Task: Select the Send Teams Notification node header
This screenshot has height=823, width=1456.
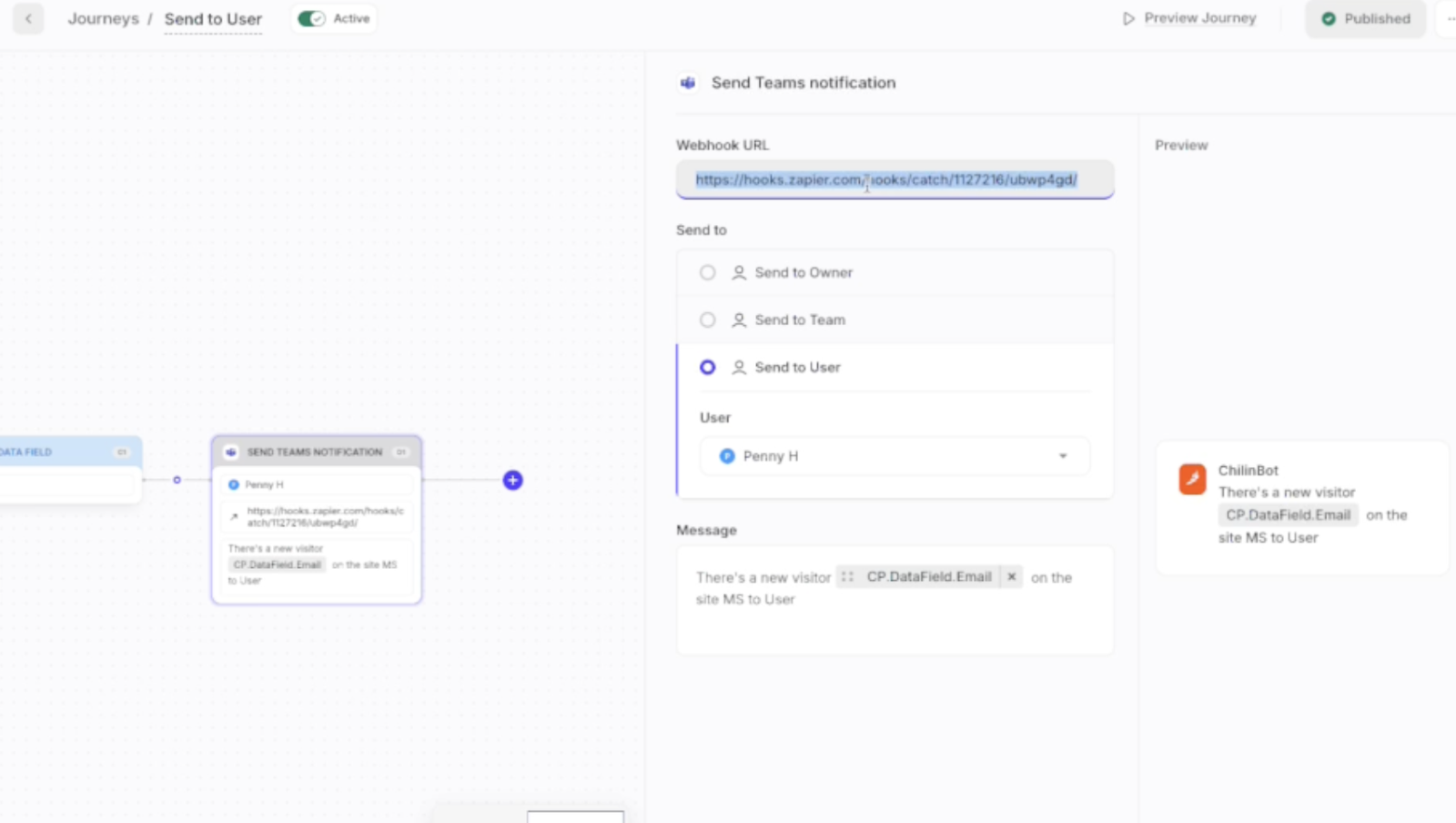Action: pos(314,452)
